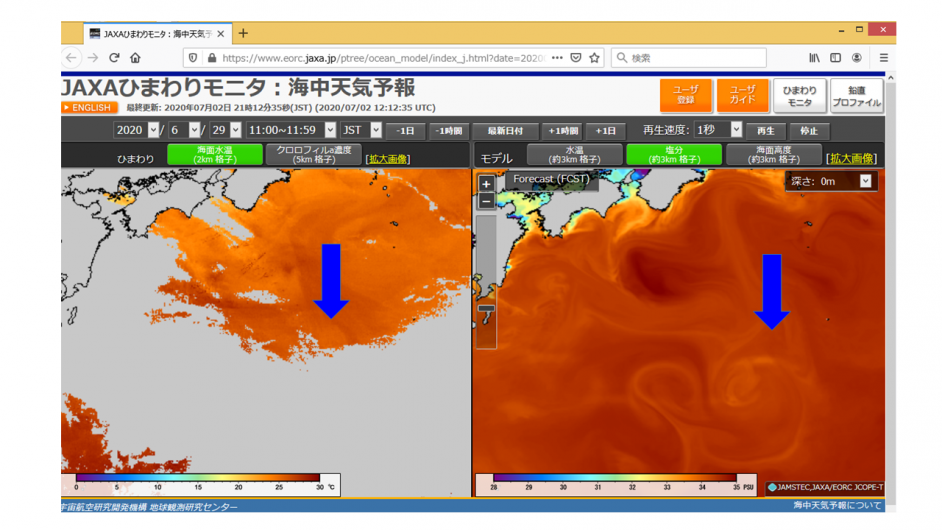The image size is (942, 530).
Task: Select model 塩分 (約3km格子) layer
Action: [674, 154]
